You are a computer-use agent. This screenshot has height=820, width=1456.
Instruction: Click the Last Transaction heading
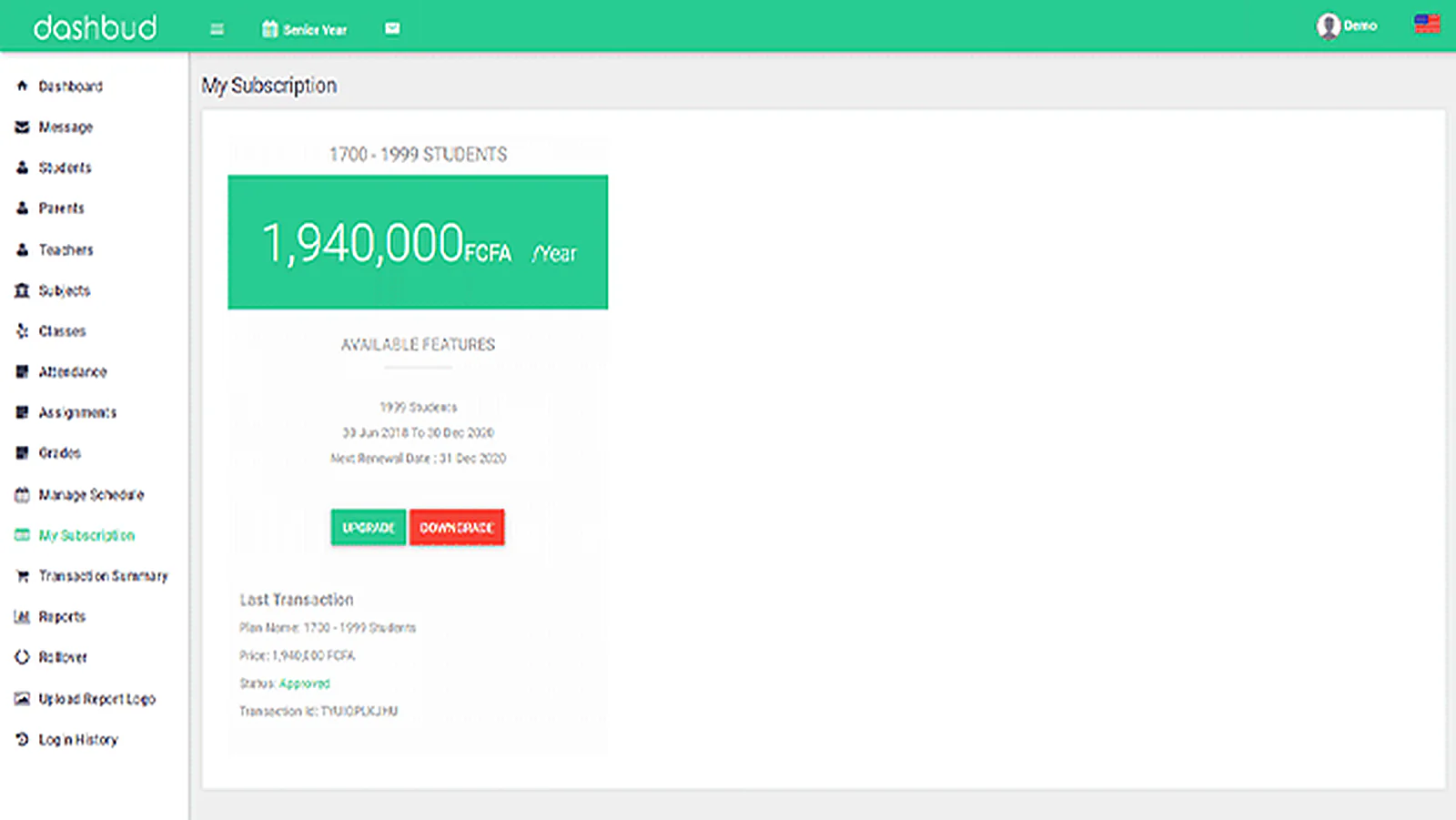297,600
